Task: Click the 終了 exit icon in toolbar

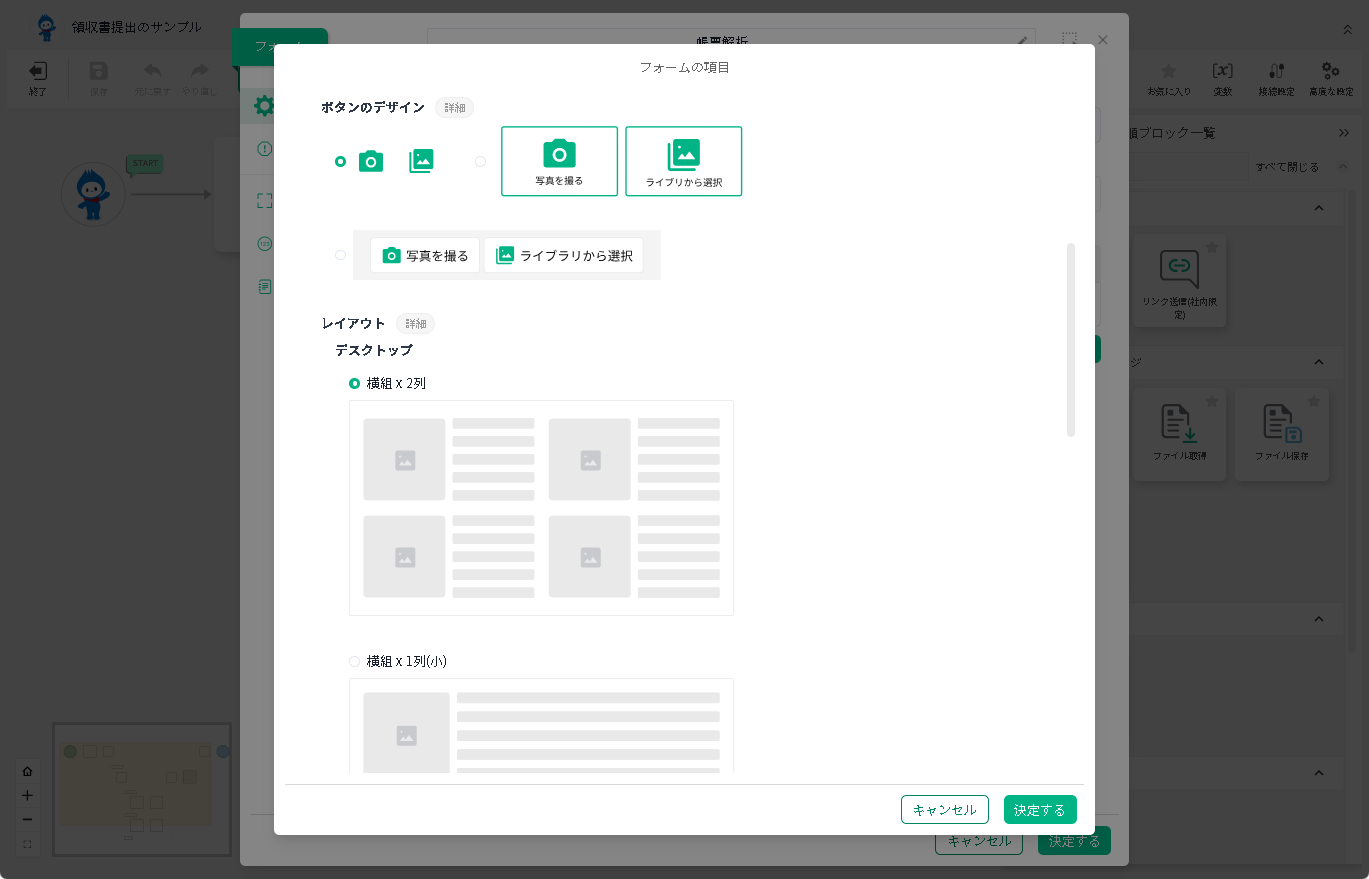Action: (38, 78)
